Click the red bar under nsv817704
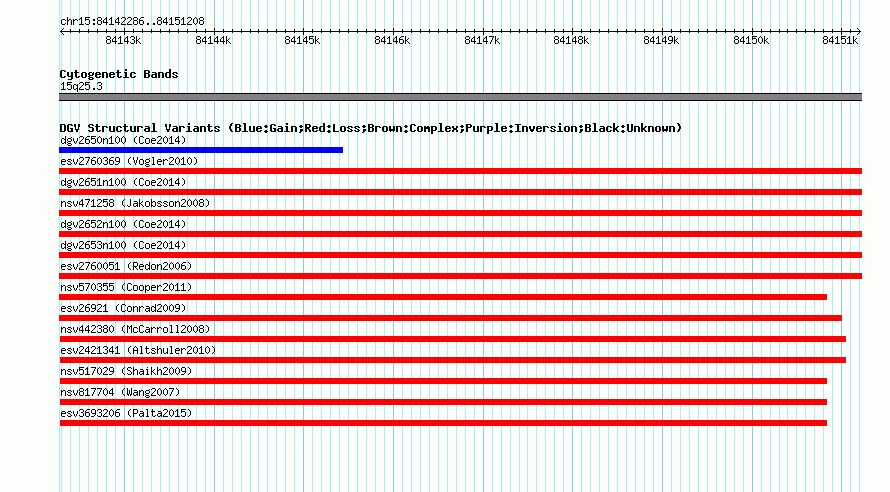Image resolution: width=890 pixels, height=492 pixels. [x=443, y=402]
